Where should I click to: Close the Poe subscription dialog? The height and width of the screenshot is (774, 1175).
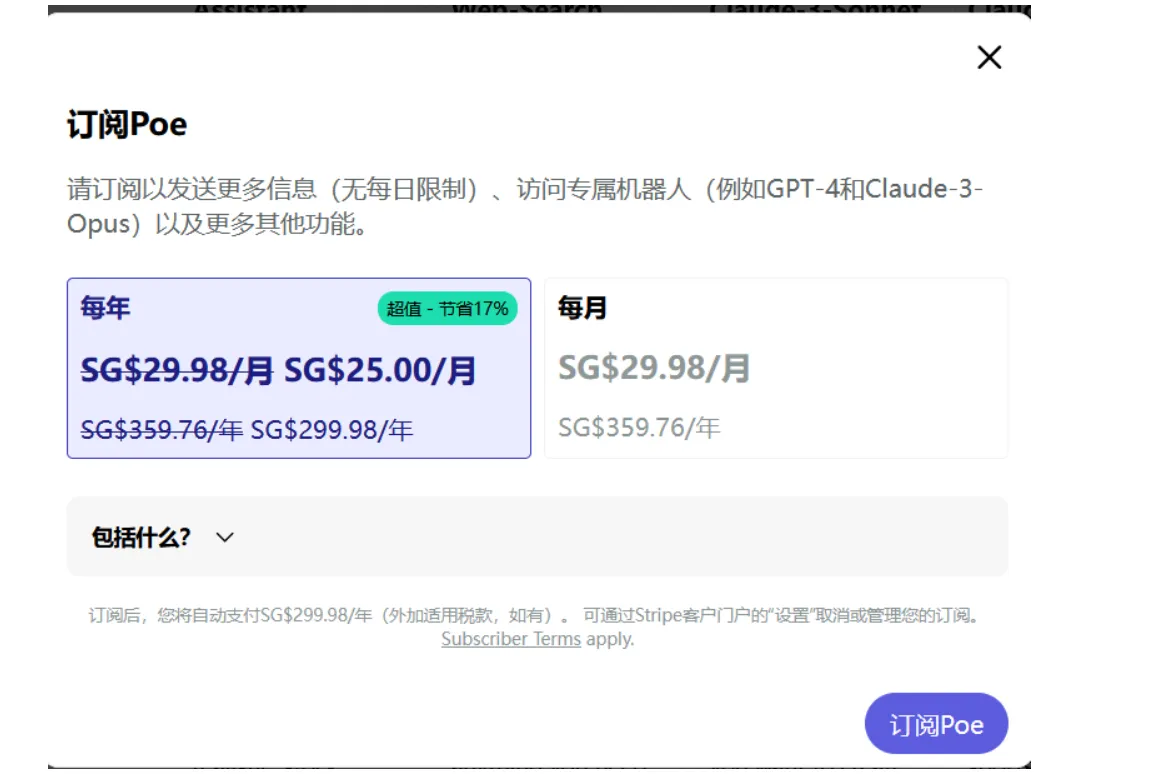[x=988, y=58]
